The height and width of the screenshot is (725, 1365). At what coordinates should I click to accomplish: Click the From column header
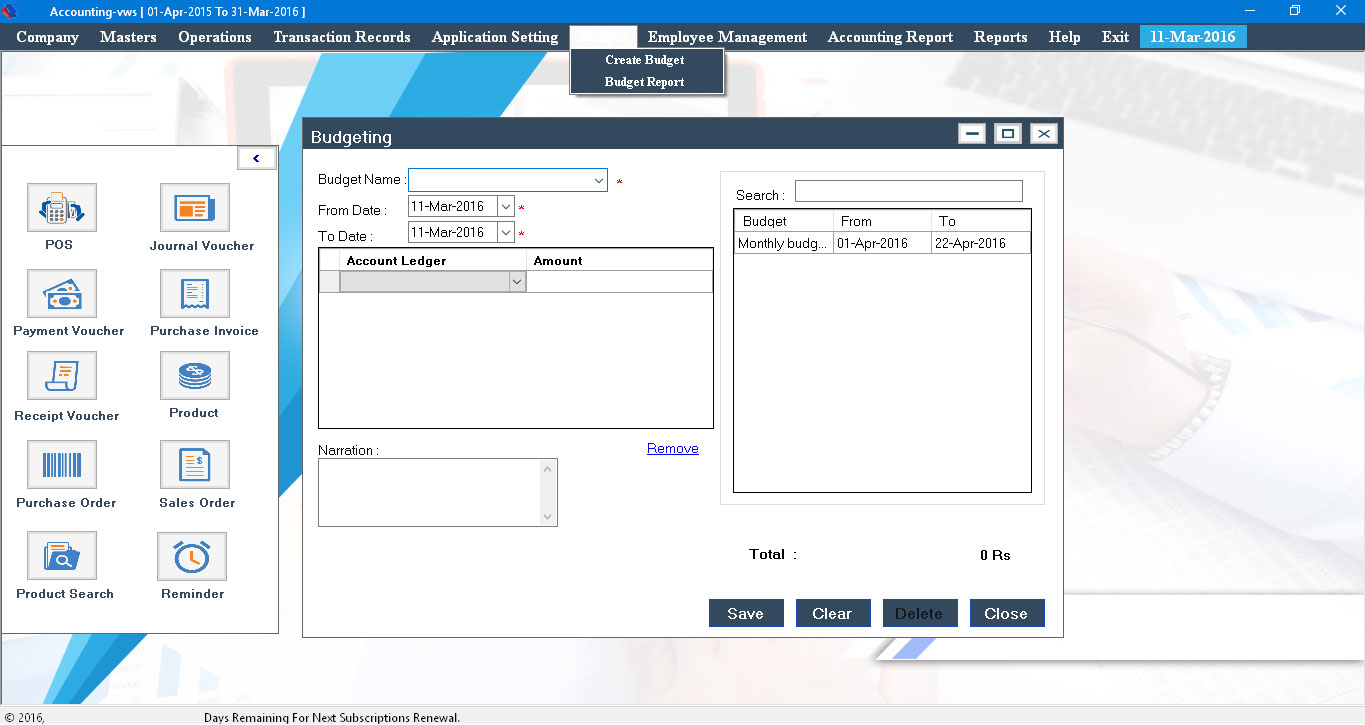pyautogui.click(x=882, y=221)
